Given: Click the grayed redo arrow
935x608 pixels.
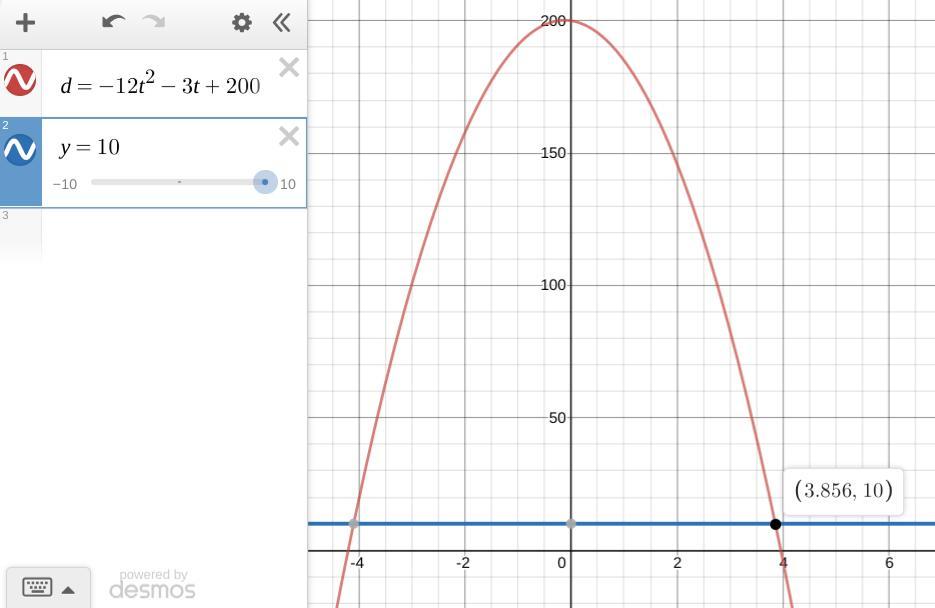Looking at the screenshot, I should pos(154,22).
